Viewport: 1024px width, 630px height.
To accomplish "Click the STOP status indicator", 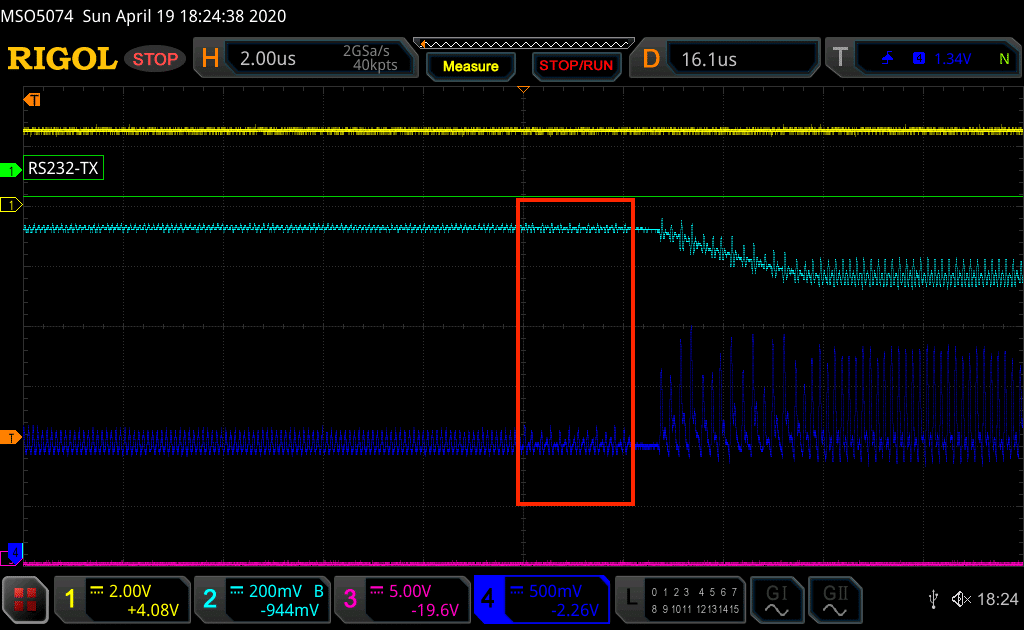I will tap(156, 59).
